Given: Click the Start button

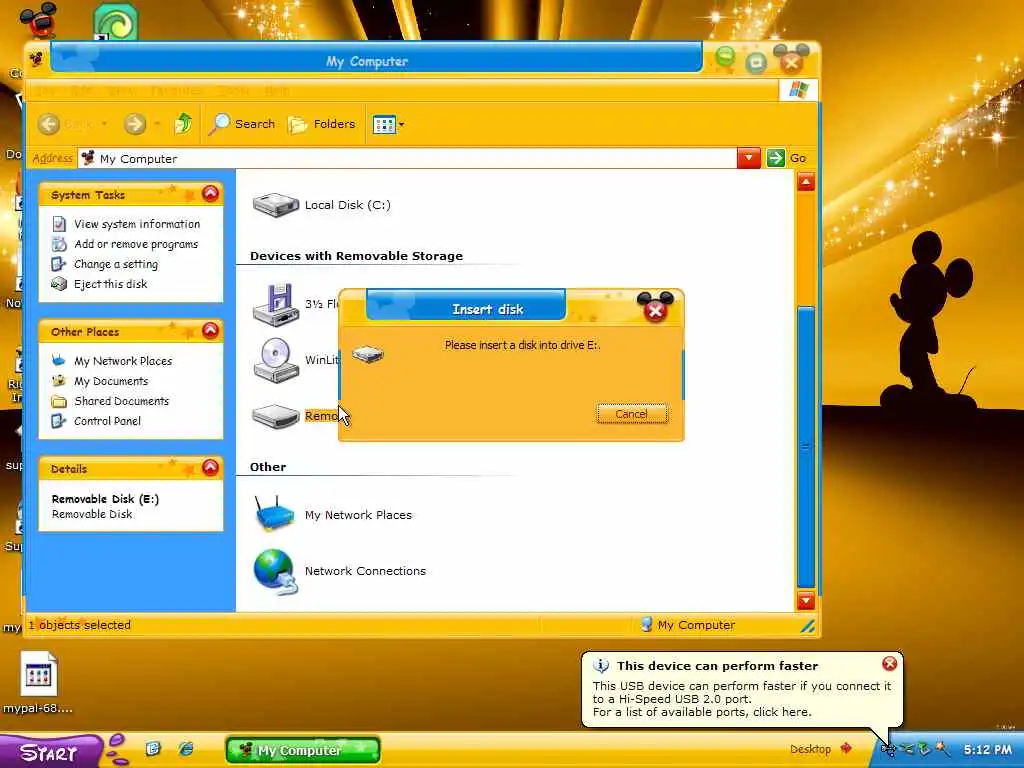Looking at the screenshot, I should coord(50,752).
